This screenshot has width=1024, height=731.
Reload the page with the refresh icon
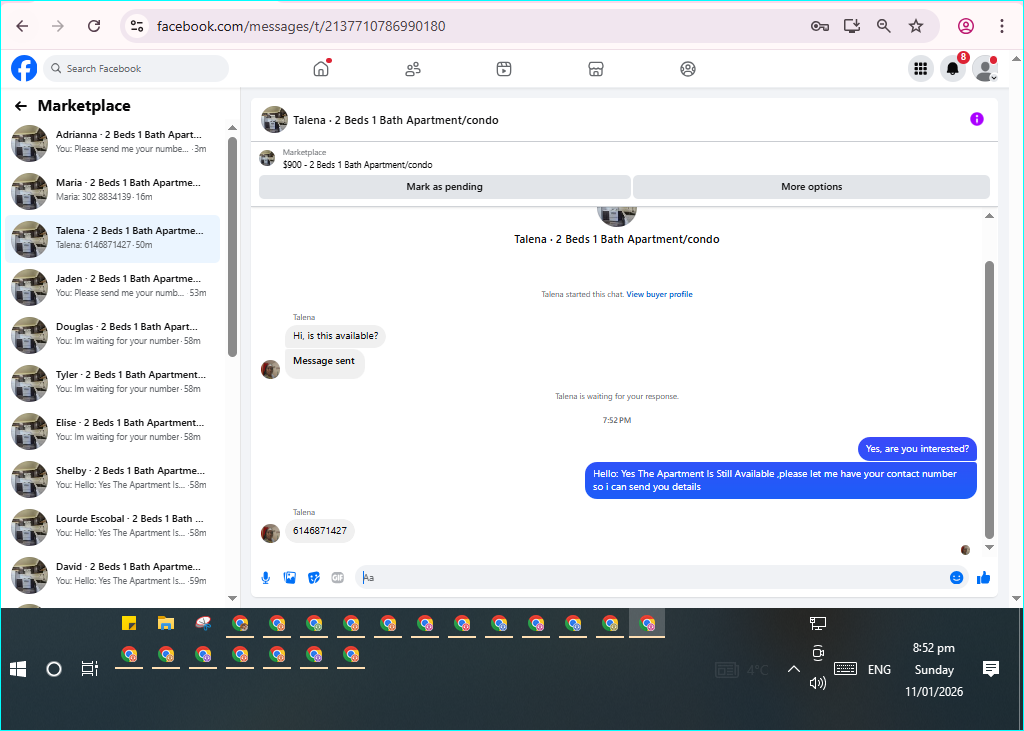94,26
